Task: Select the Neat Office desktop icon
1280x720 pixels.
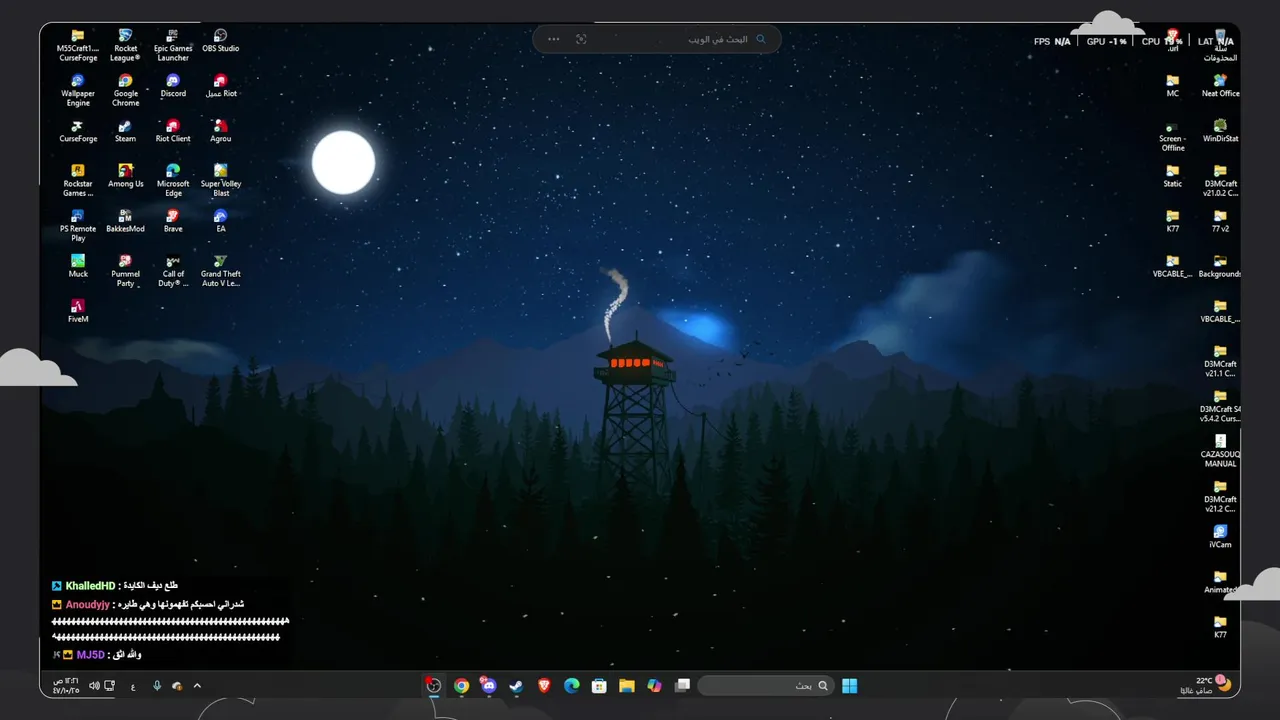Action: [1220, 86]
